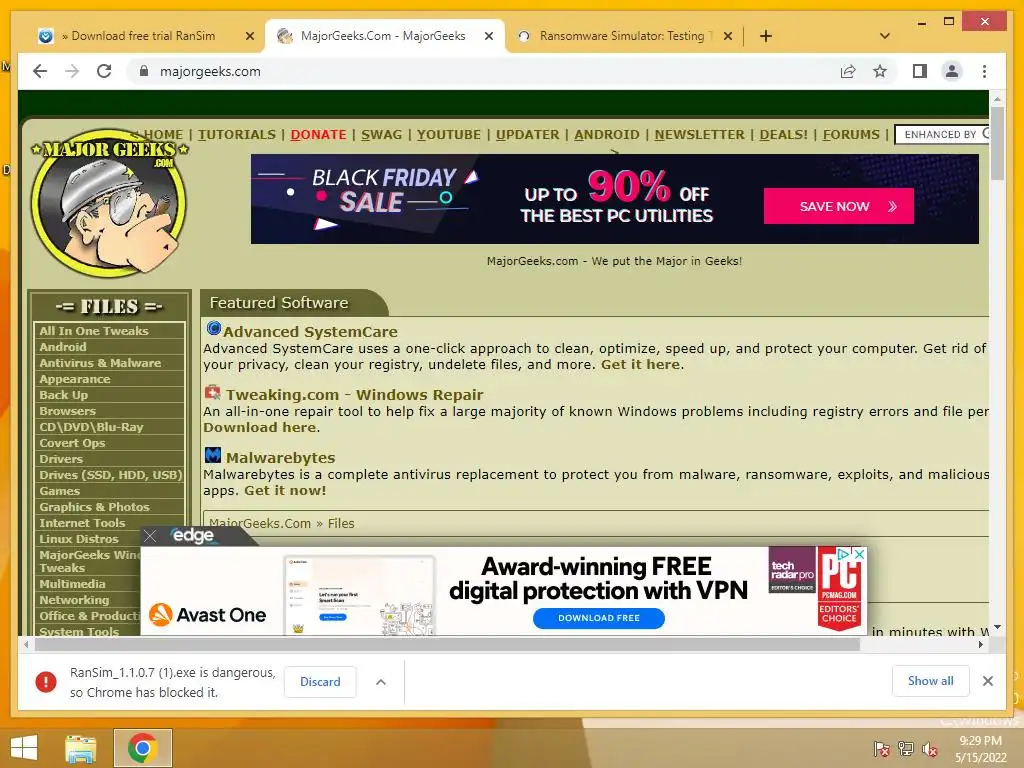Select the MajorGeeks.Com tab
Image resolution: width=1024 pixels, height=768 pixels.
coord(384,36)
